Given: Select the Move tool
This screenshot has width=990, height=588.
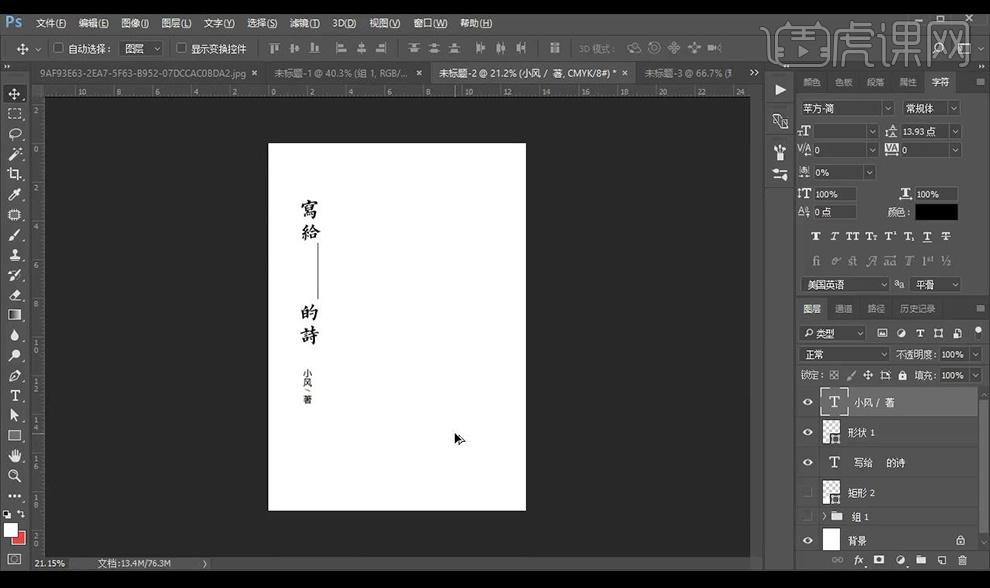Looking at the screenshot, I should pyautogui.click(x=15, y=94).
